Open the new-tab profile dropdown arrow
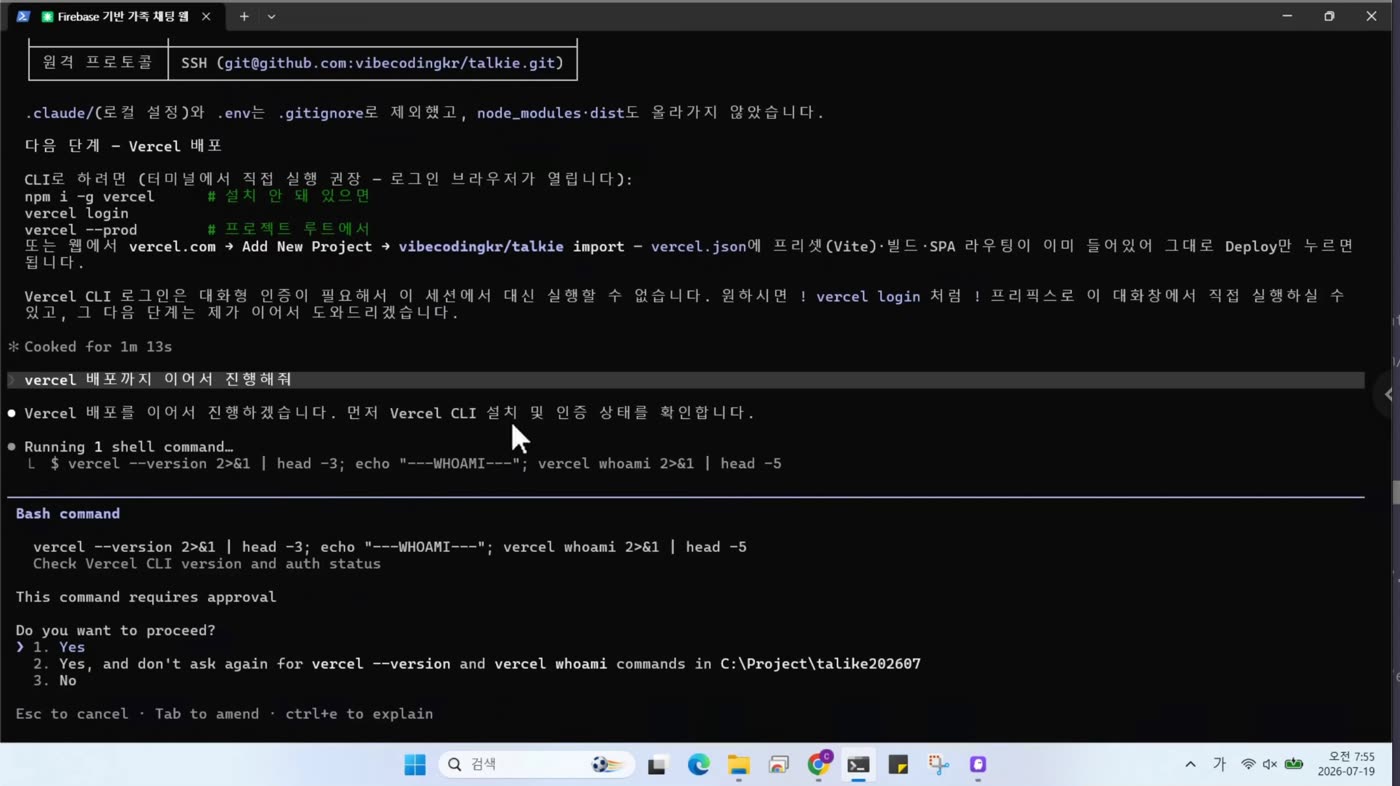1400x786 pixels. [271, 17]
